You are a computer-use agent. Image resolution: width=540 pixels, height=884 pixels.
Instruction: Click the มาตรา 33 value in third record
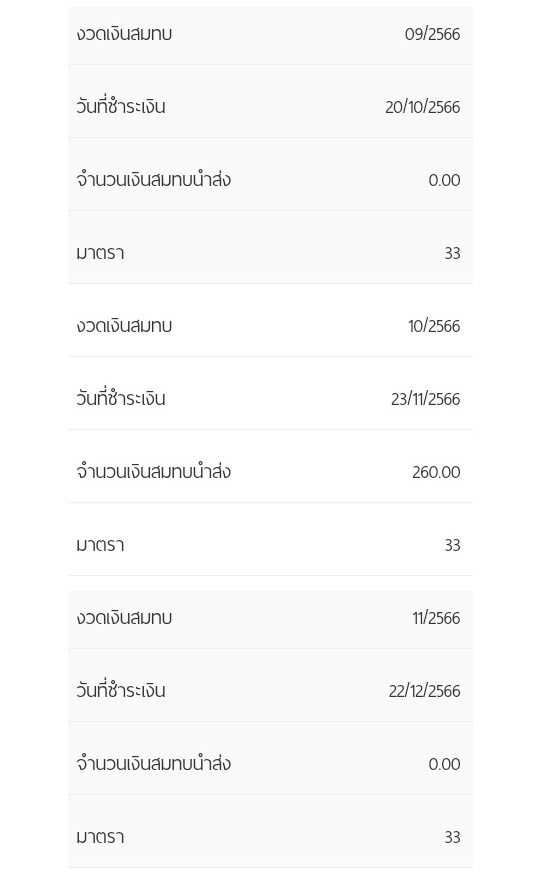click(452, 837)
